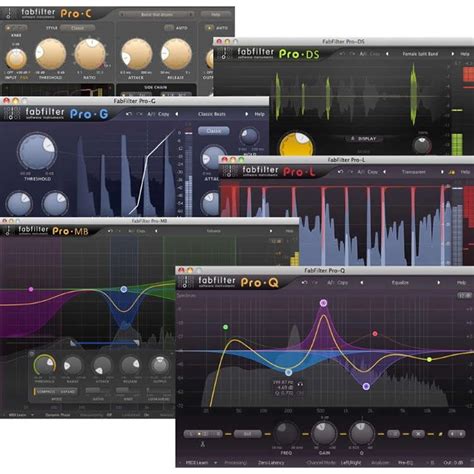Open Help menu in Pro-C

pos(216,14)
